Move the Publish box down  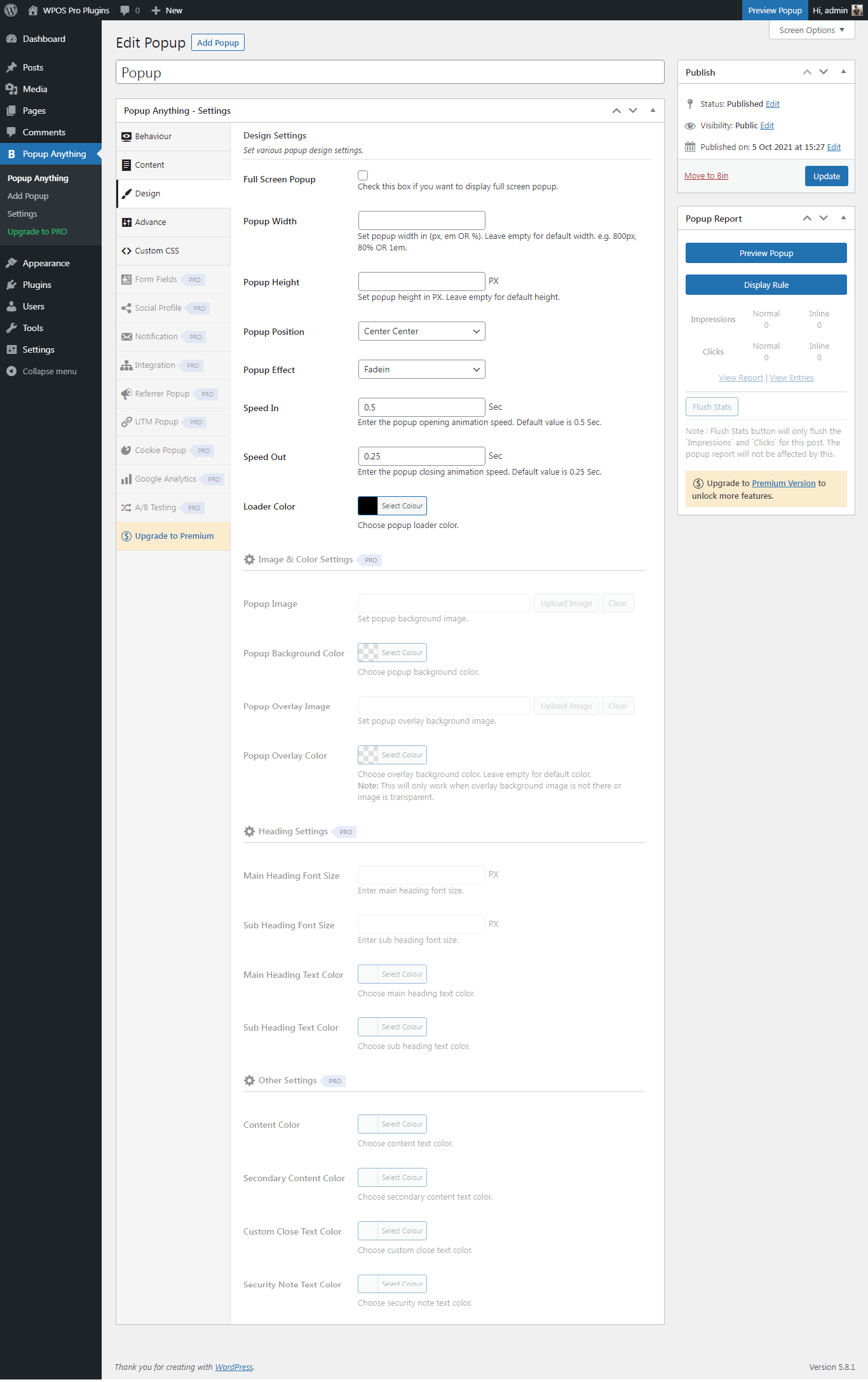(824, 72)
